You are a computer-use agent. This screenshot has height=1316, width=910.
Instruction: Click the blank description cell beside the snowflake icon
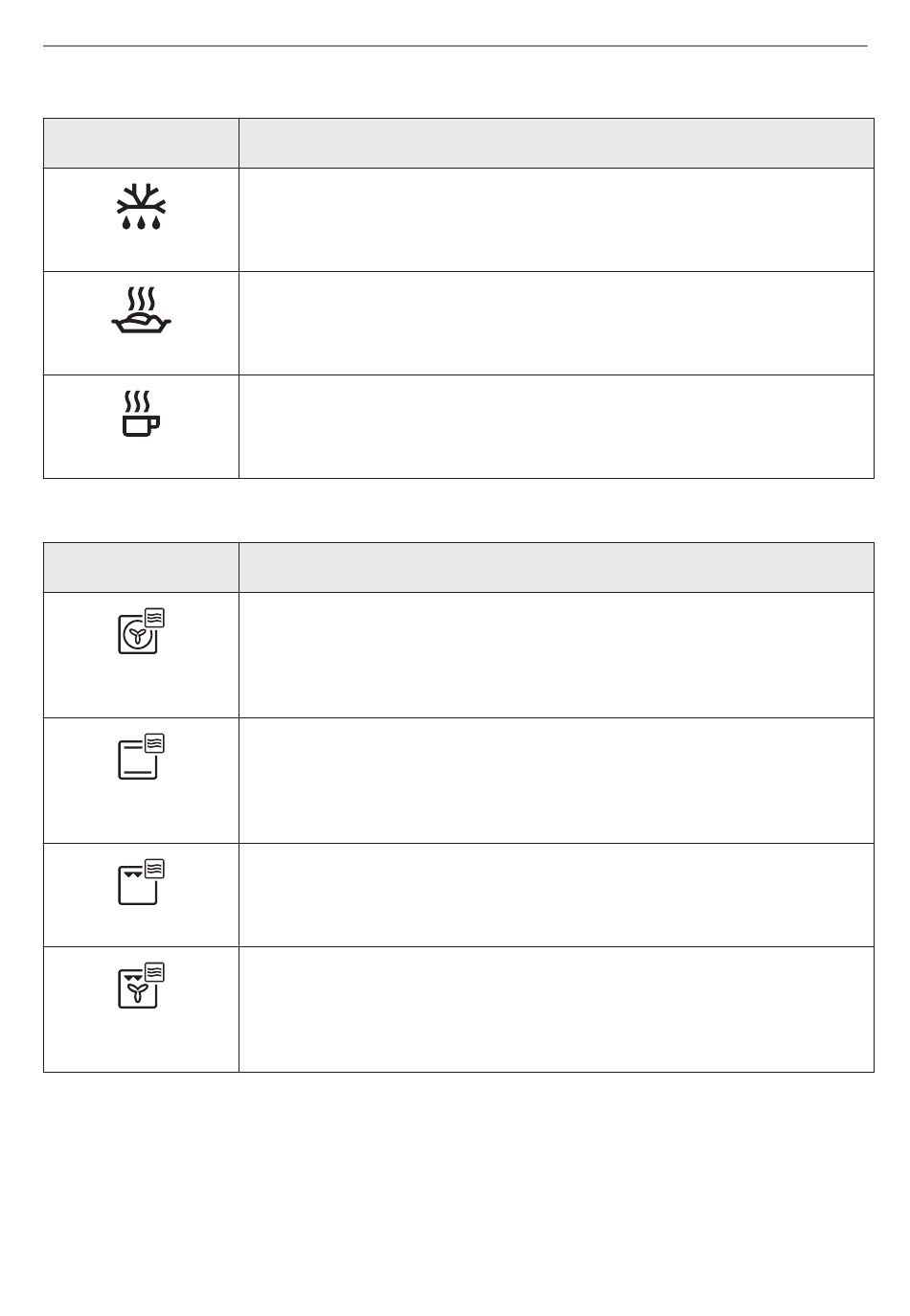click(557, 220)
